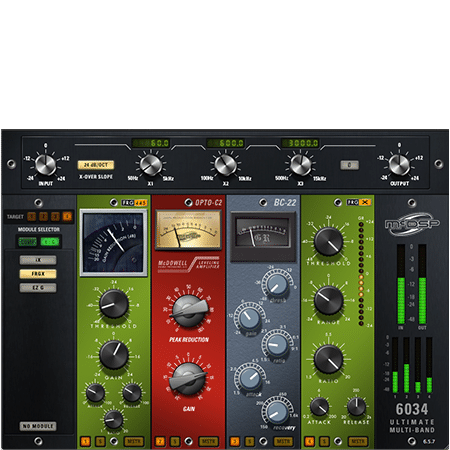Click the BC-22 recovery knob
The height and width of the screenshot is (450, 450).
277,412
